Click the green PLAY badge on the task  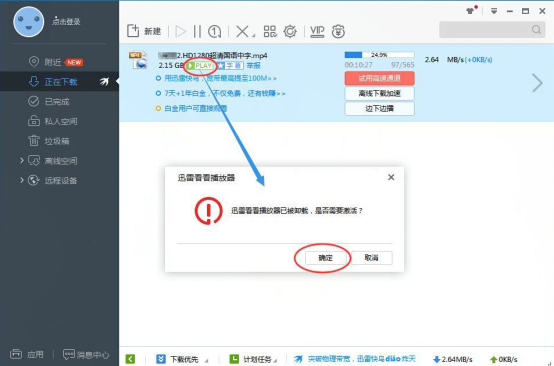(x=200, y=66)
